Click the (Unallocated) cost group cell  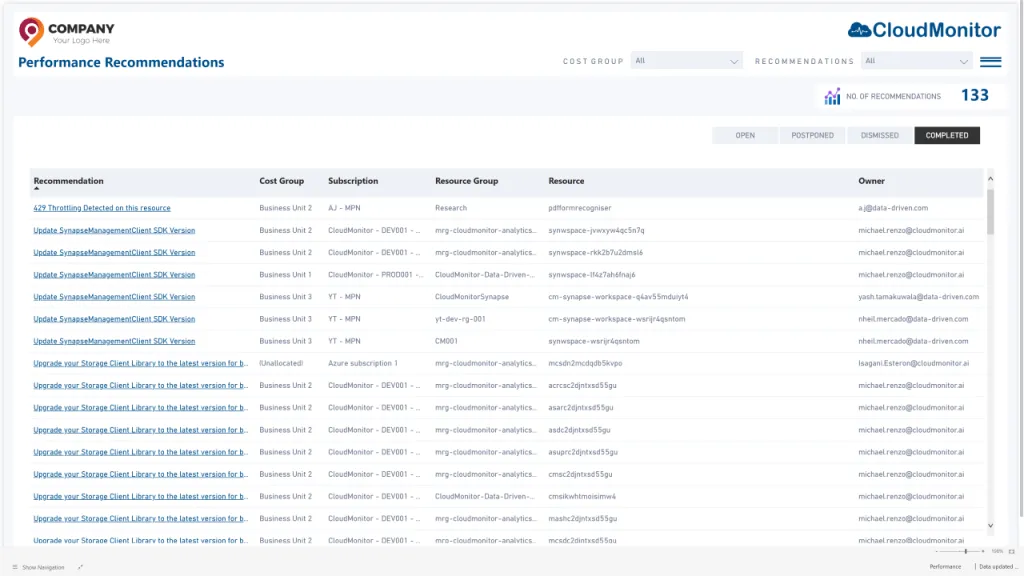[x=281, y=363]
